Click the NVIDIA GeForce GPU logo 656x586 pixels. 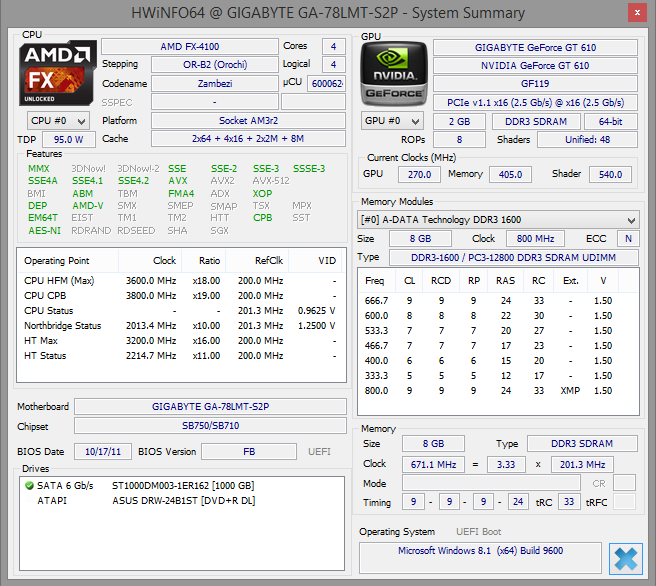pyautogui.click(x=394, y=74)
